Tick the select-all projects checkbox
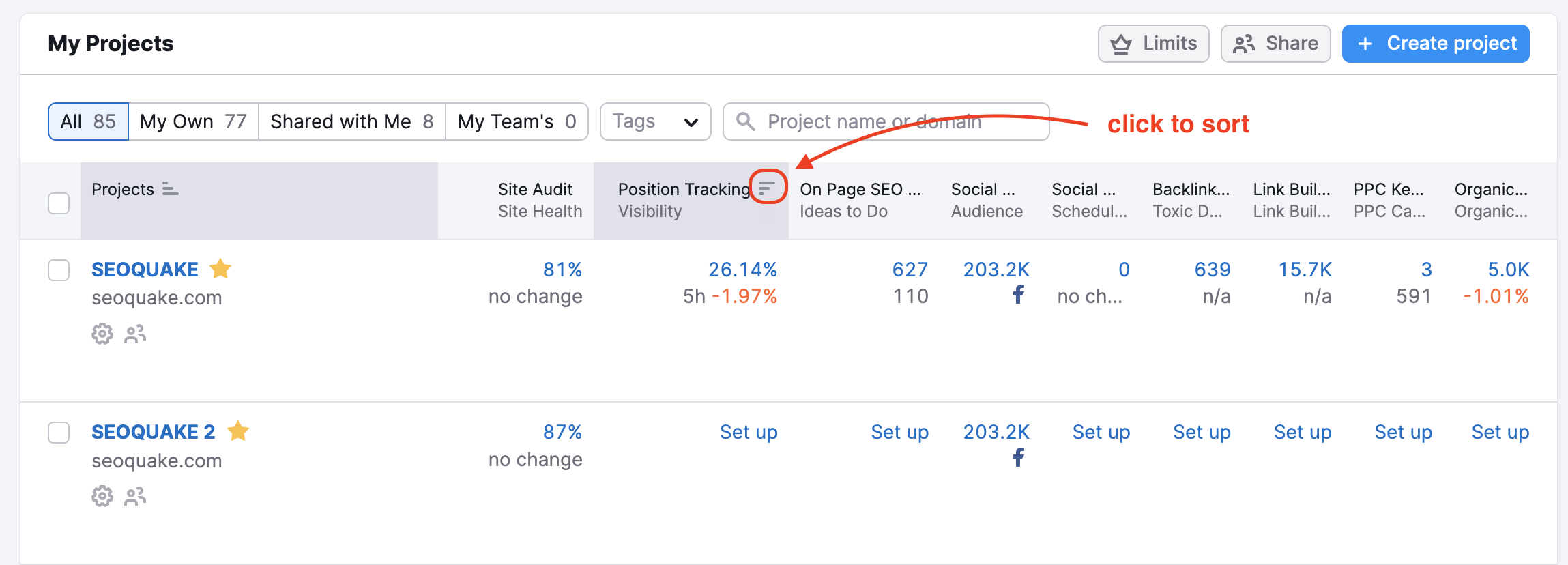 point(59,203)
